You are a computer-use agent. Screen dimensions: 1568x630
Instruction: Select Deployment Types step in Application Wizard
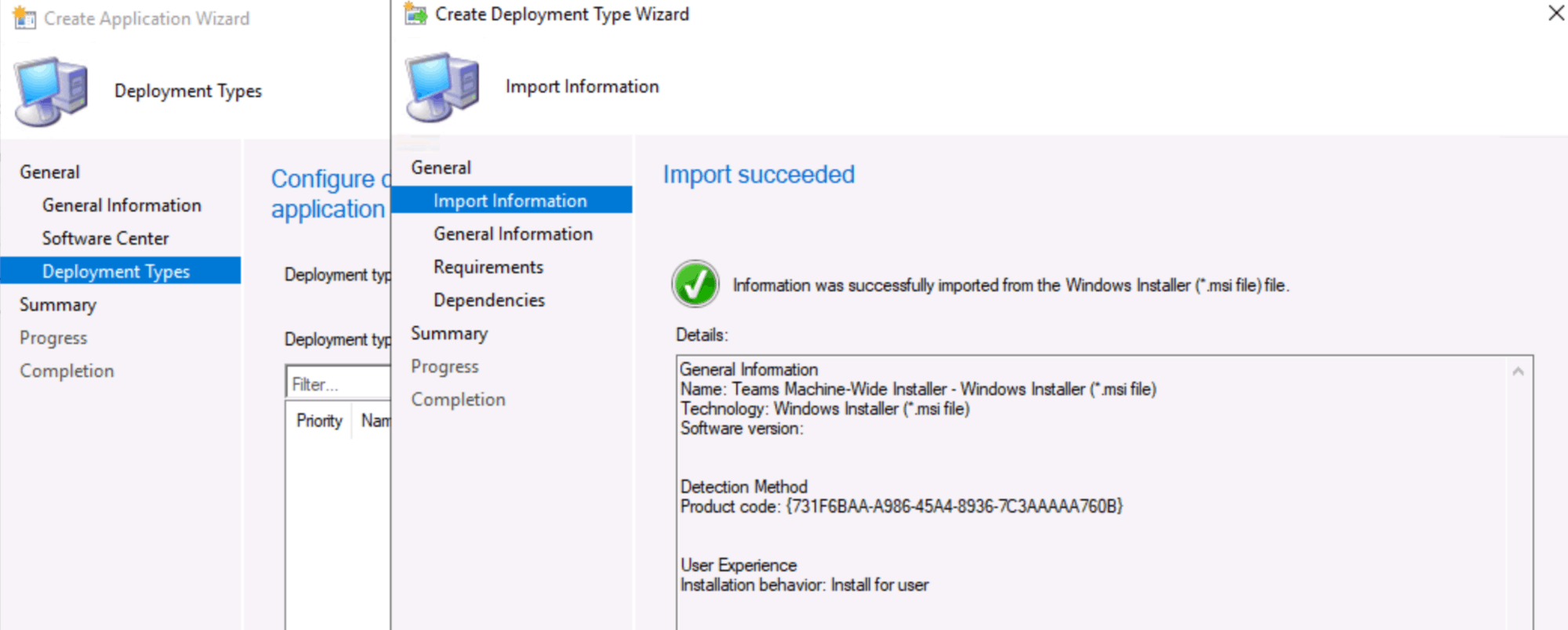pos(121,271)
